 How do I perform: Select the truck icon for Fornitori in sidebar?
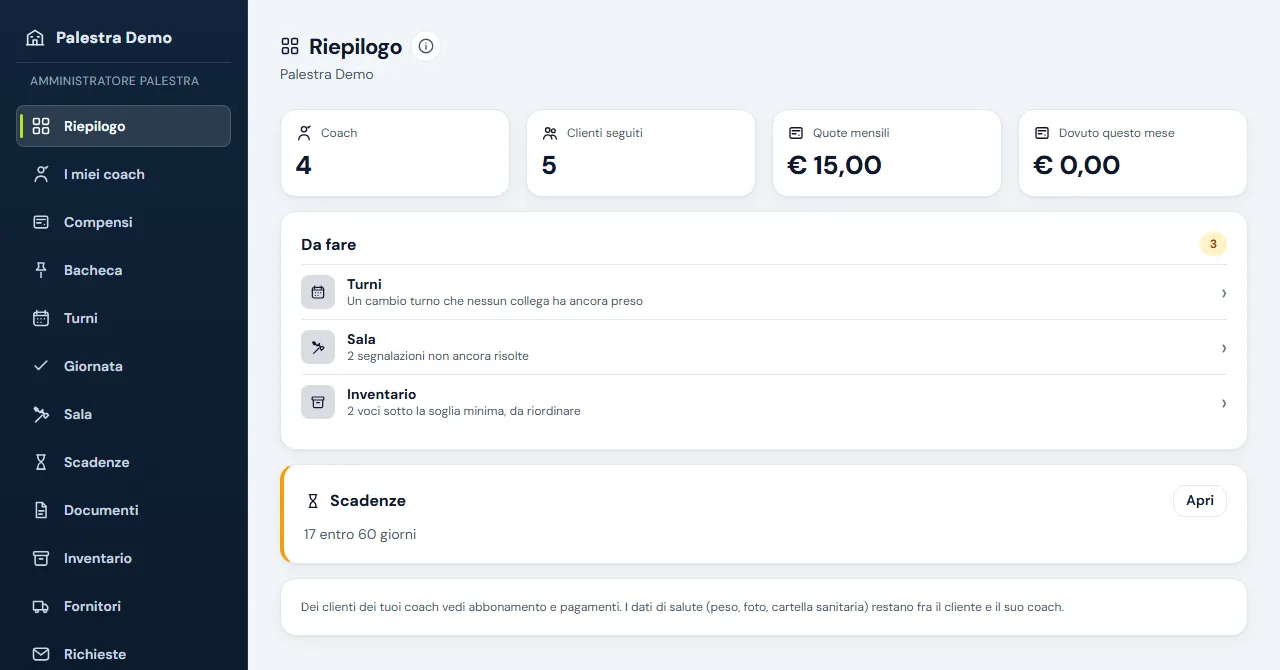click(x=41, y=606)
